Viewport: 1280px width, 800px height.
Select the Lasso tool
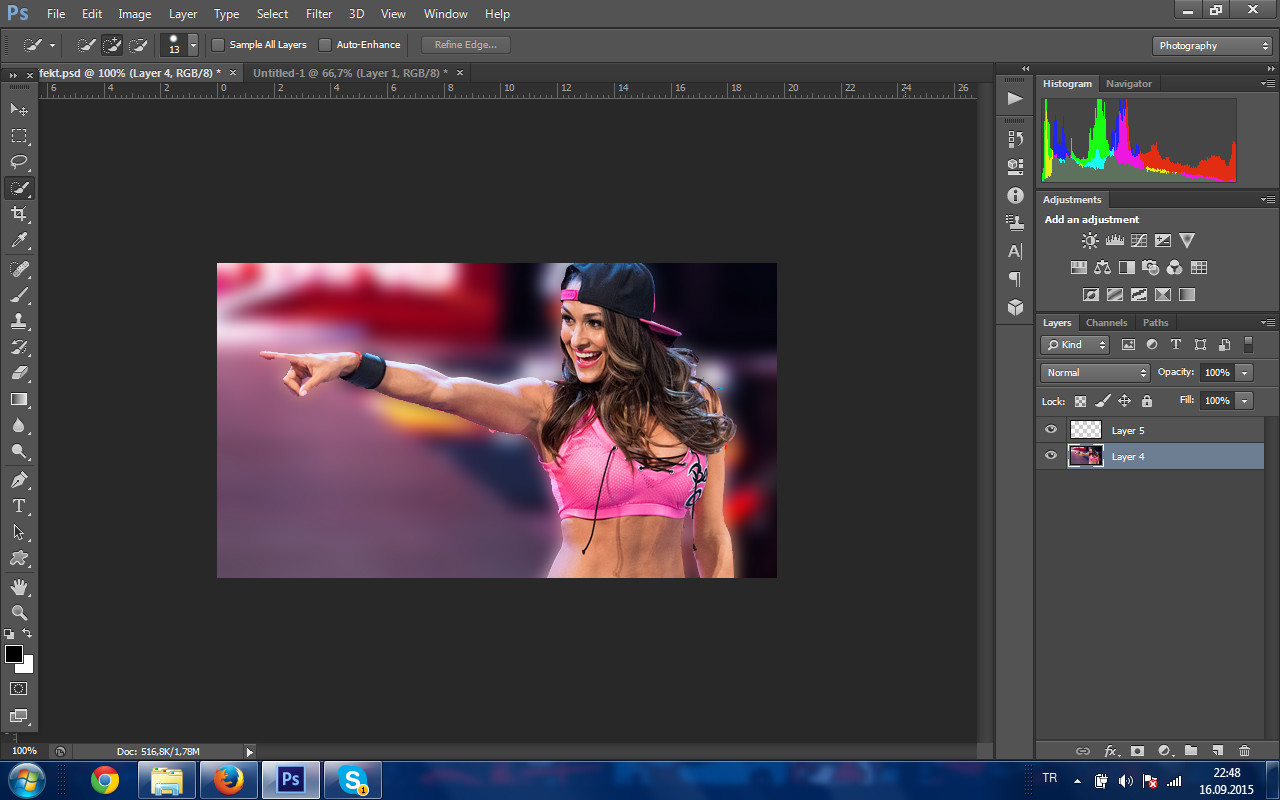[19, 161]
